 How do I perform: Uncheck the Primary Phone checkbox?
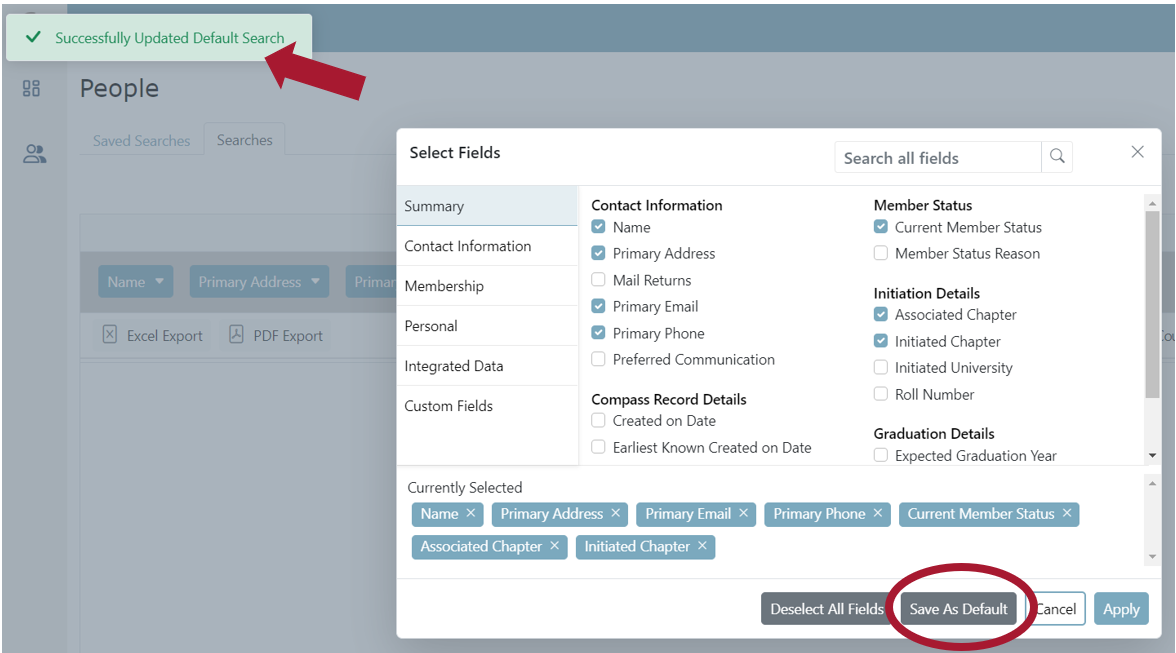[x=598, y=332]
